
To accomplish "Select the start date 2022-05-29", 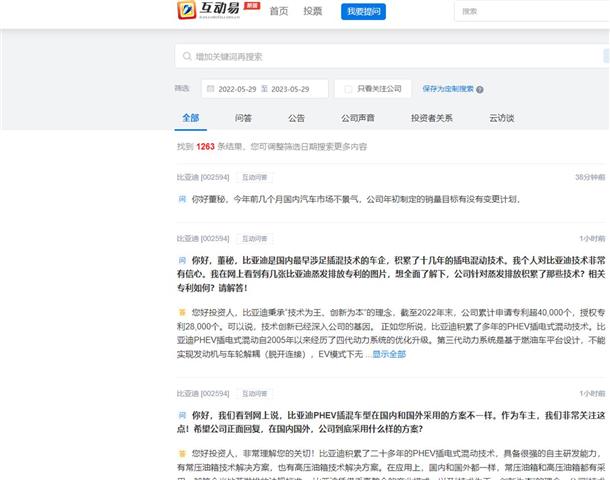I will pos(237,89).
